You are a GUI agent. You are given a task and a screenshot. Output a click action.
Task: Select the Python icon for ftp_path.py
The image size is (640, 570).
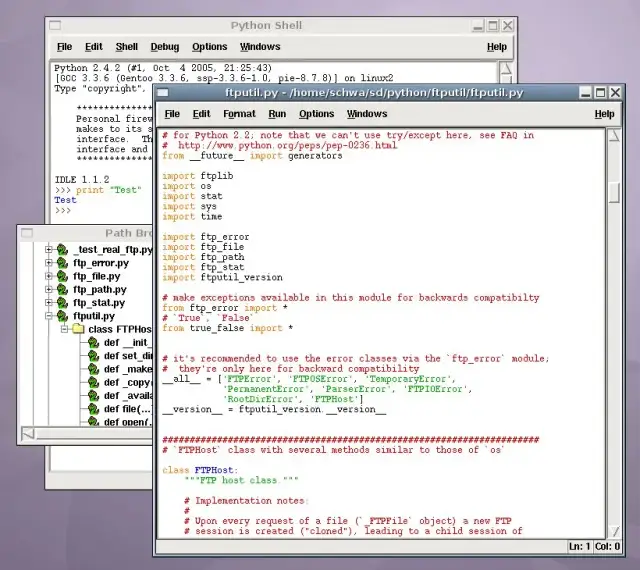pyautogui.click(x=62, y=289)
